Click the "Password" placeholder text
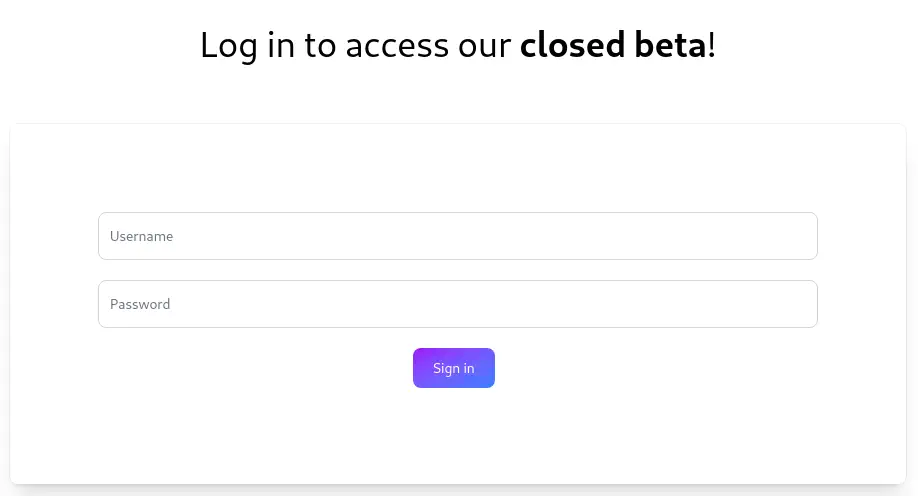This screenshot has width=918, height=496. tap(140, 304)
